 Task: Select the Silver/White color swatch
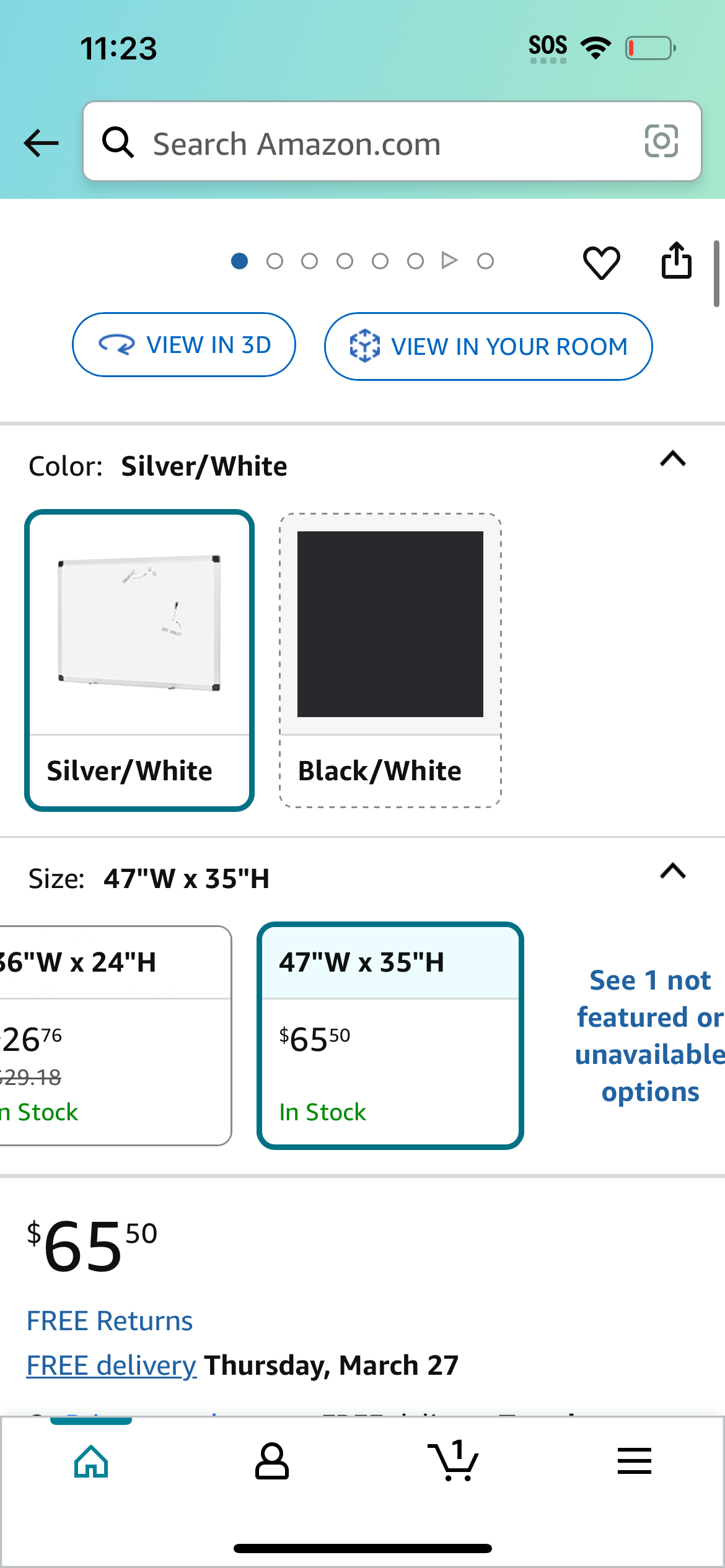pyautogui.click(x=139, y=660)
